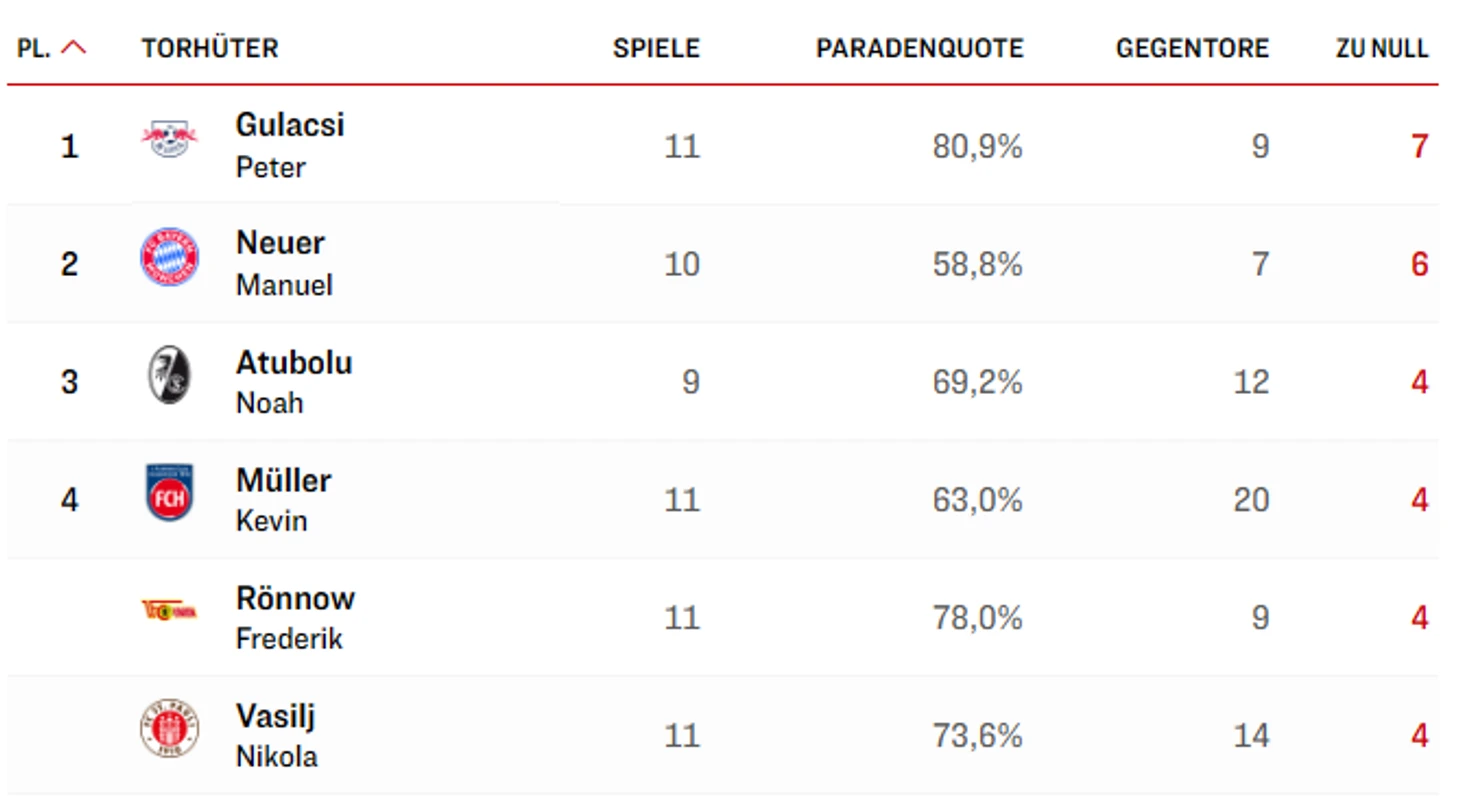Open goalkeeper Gulacsi Peter's profile
Viewport: 1460px width, 799px height.
pos(290,145)
